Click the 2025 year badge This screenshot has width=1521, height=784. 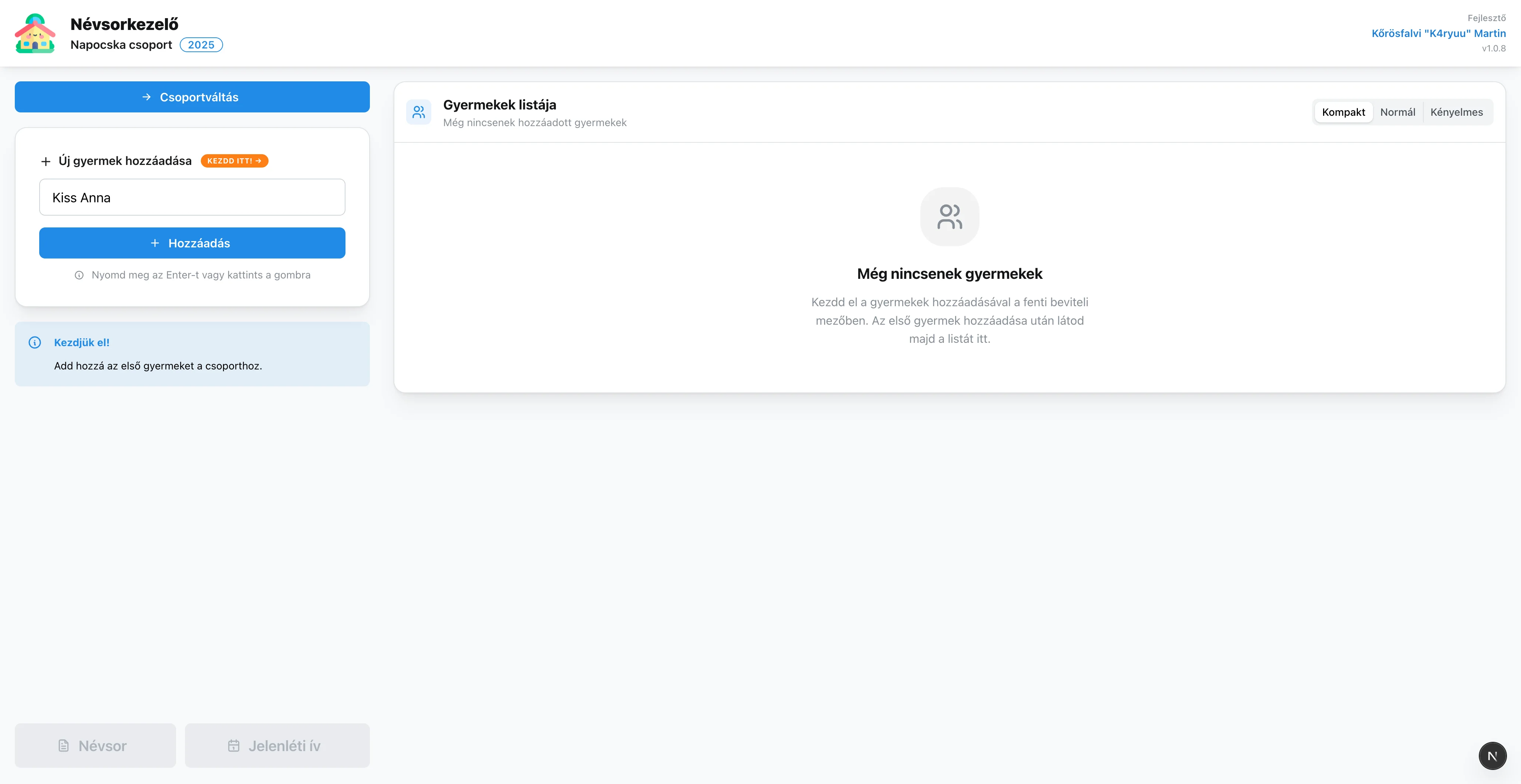click(x=201, y=45)
